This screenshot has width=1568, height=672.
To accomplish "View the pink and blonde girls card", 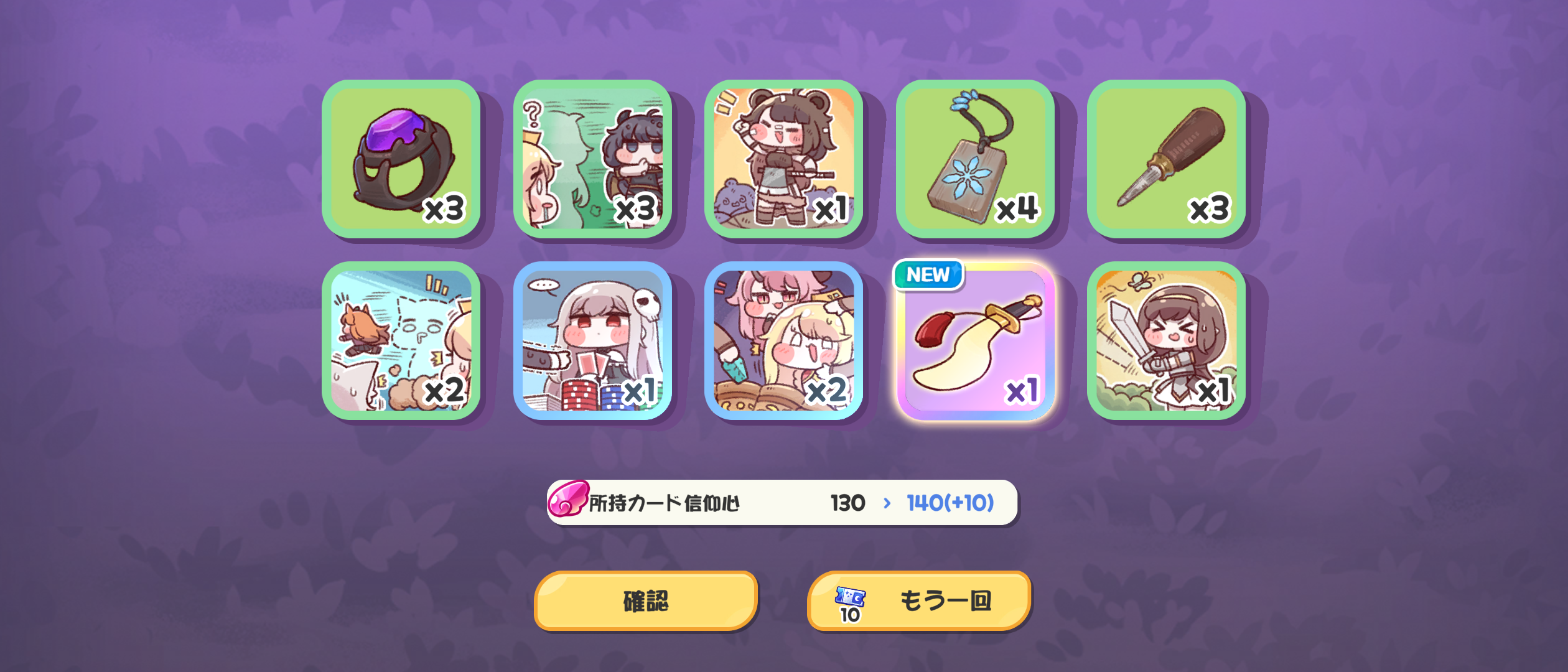I will tap(783, 341).
